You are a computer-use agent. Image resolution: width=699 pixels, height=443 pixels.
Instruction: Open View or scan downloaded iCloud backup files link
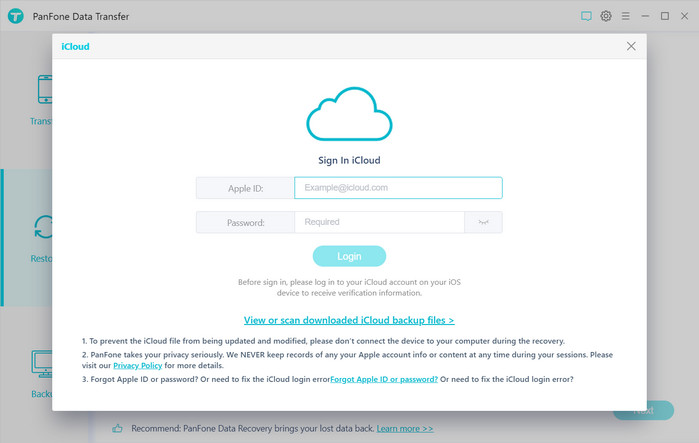pyautogui.click(x=349, y=320)
